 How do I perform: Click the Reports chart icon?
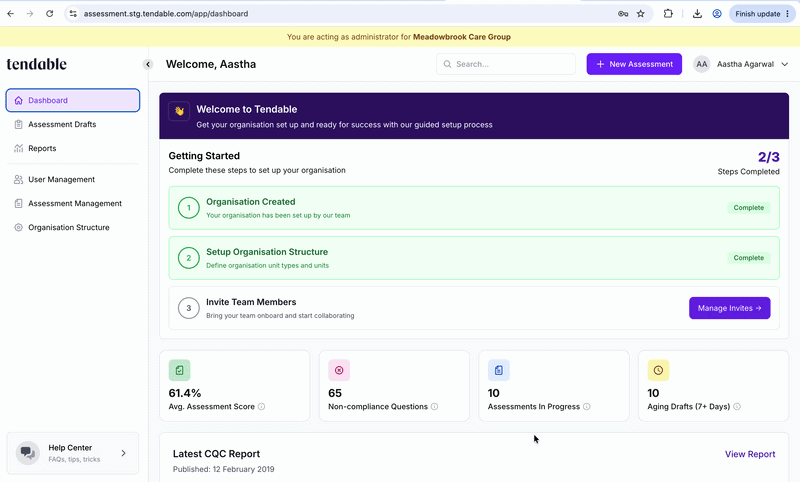tap(18, 148)
